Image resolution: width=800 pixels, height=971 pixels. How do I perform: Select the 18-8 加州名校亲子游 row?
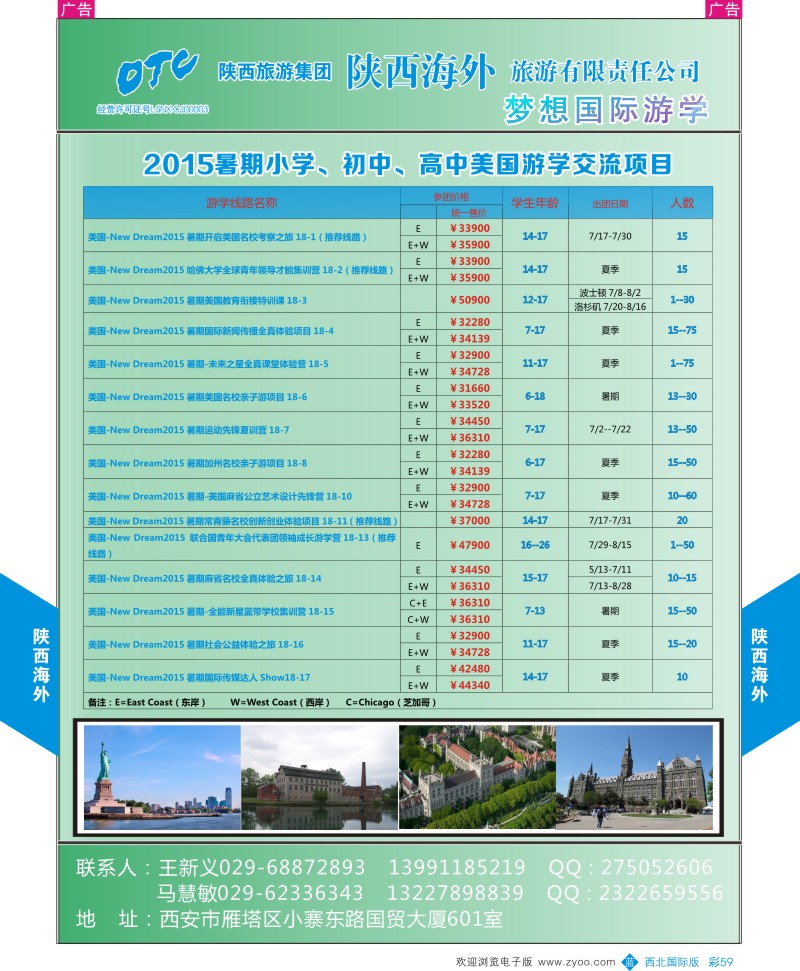tap(398, 462)
